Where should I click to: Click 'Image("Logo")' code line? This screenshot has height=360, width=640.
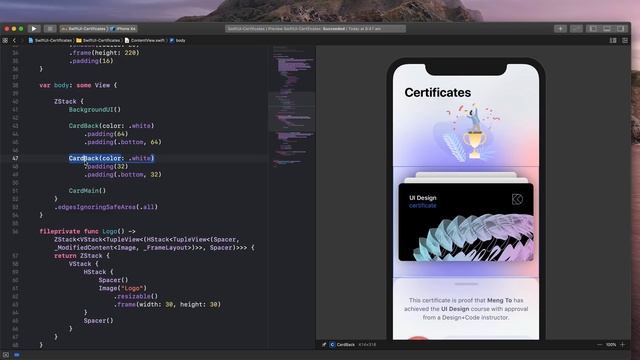tap(122, 288)
